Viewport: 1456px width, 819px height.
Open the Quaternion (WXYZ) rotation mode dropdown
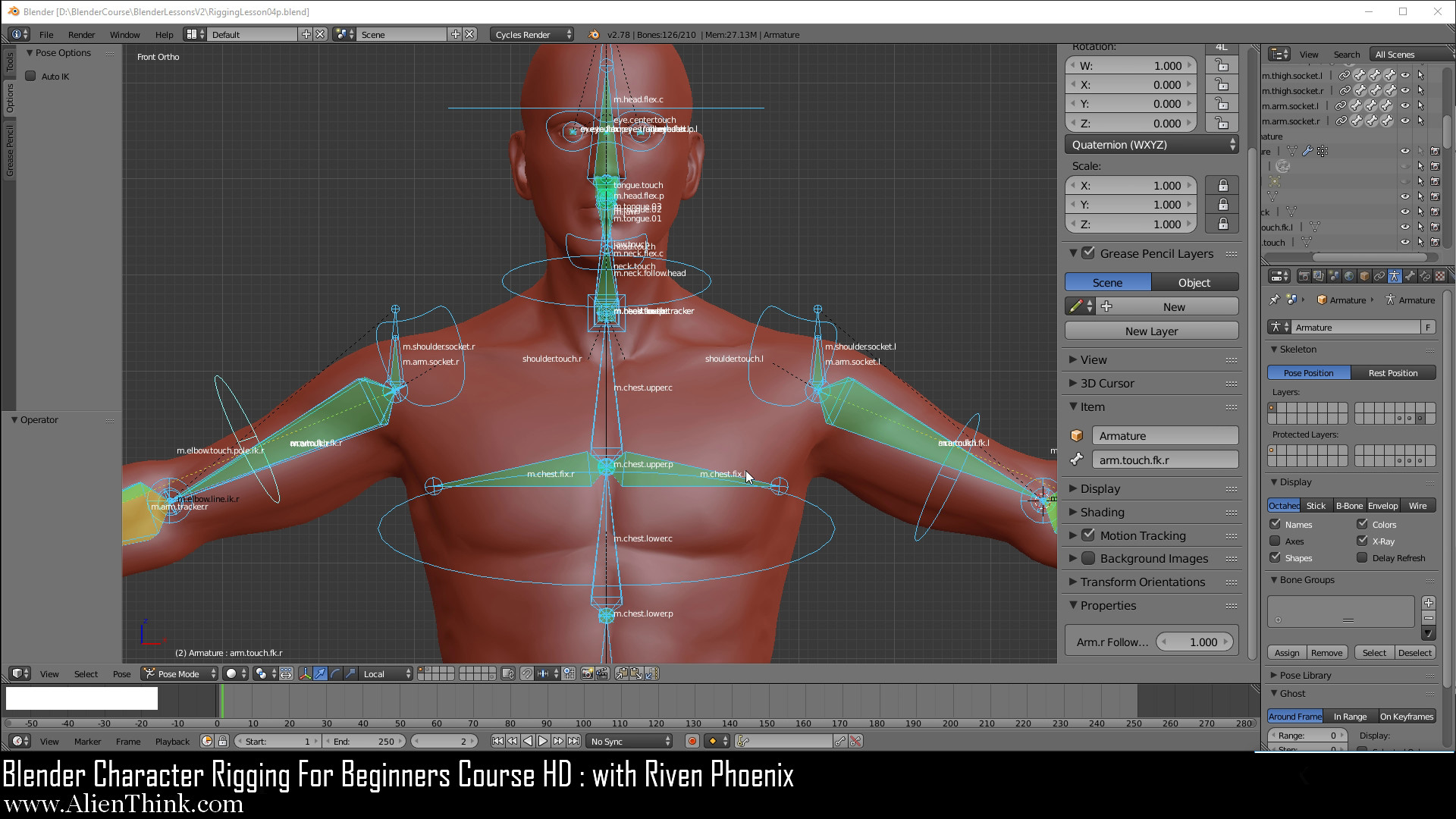pos(1151,144)
